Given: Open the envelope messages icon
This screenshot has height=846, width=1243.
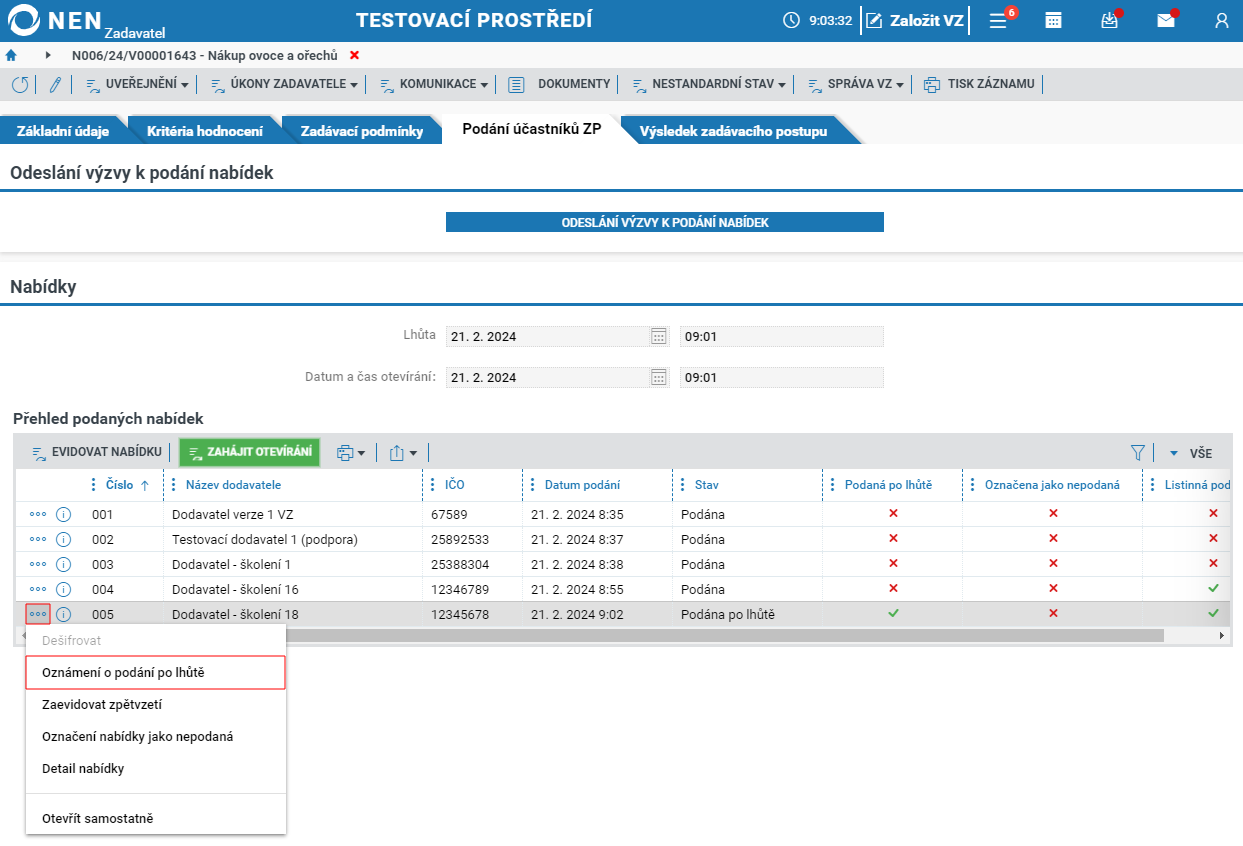Looking at the screenshot, I should (x=1166, y=20).
